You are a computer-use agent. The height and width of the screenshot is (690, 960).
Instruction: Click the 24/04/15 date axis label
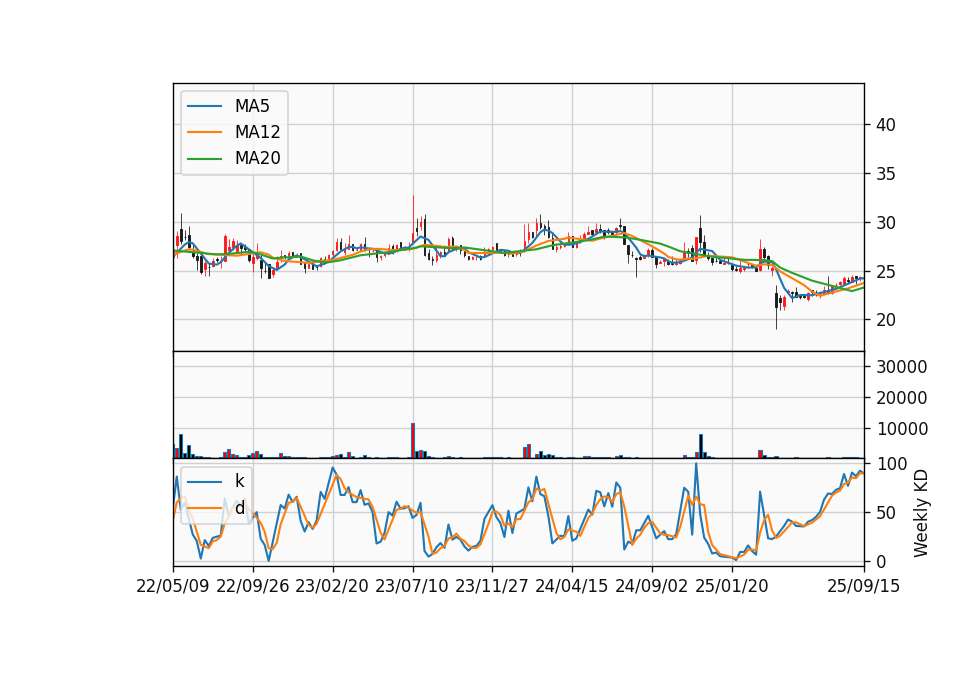(x=572, y=586)
